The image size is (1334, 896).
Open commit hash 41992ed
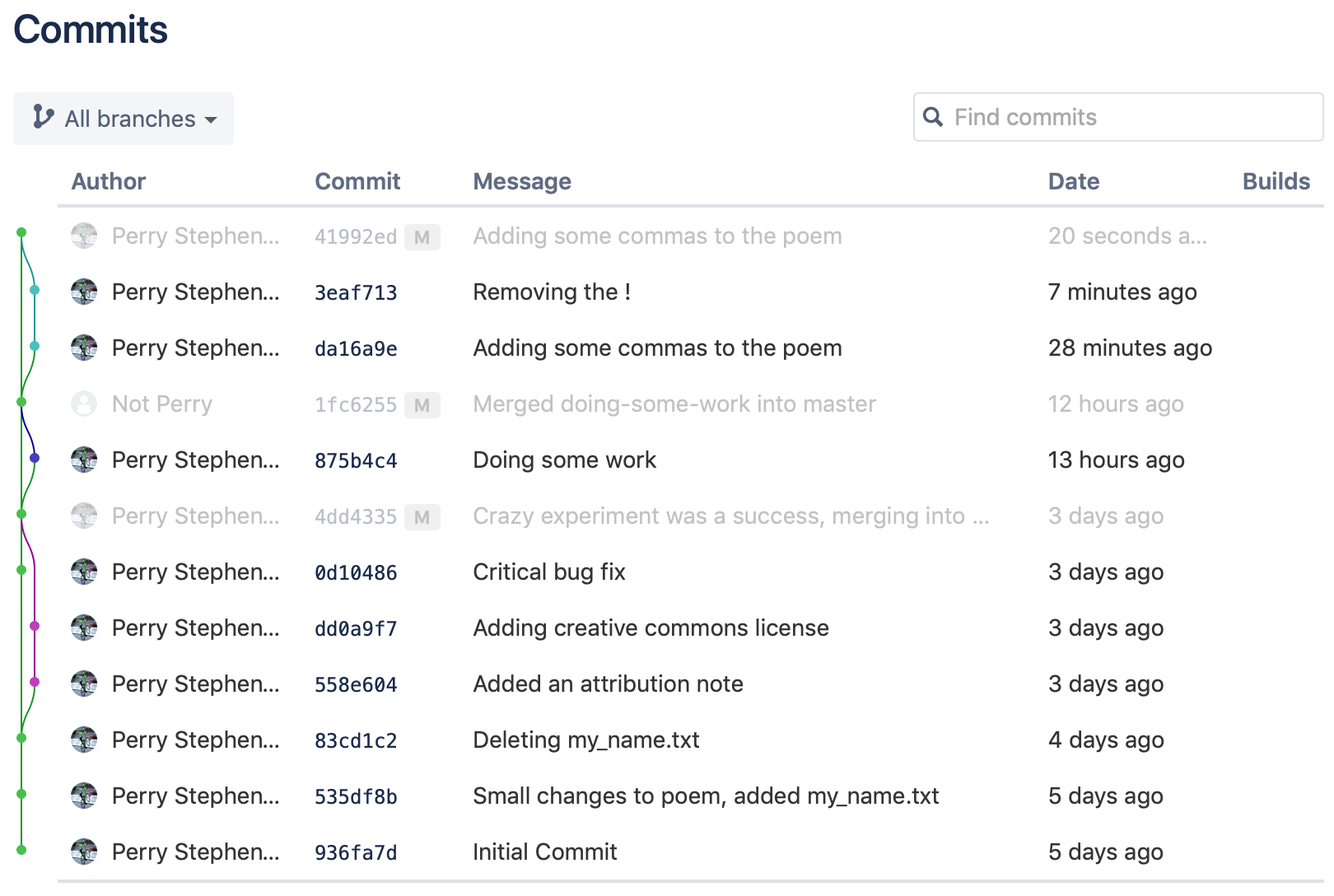click(356, 237)
